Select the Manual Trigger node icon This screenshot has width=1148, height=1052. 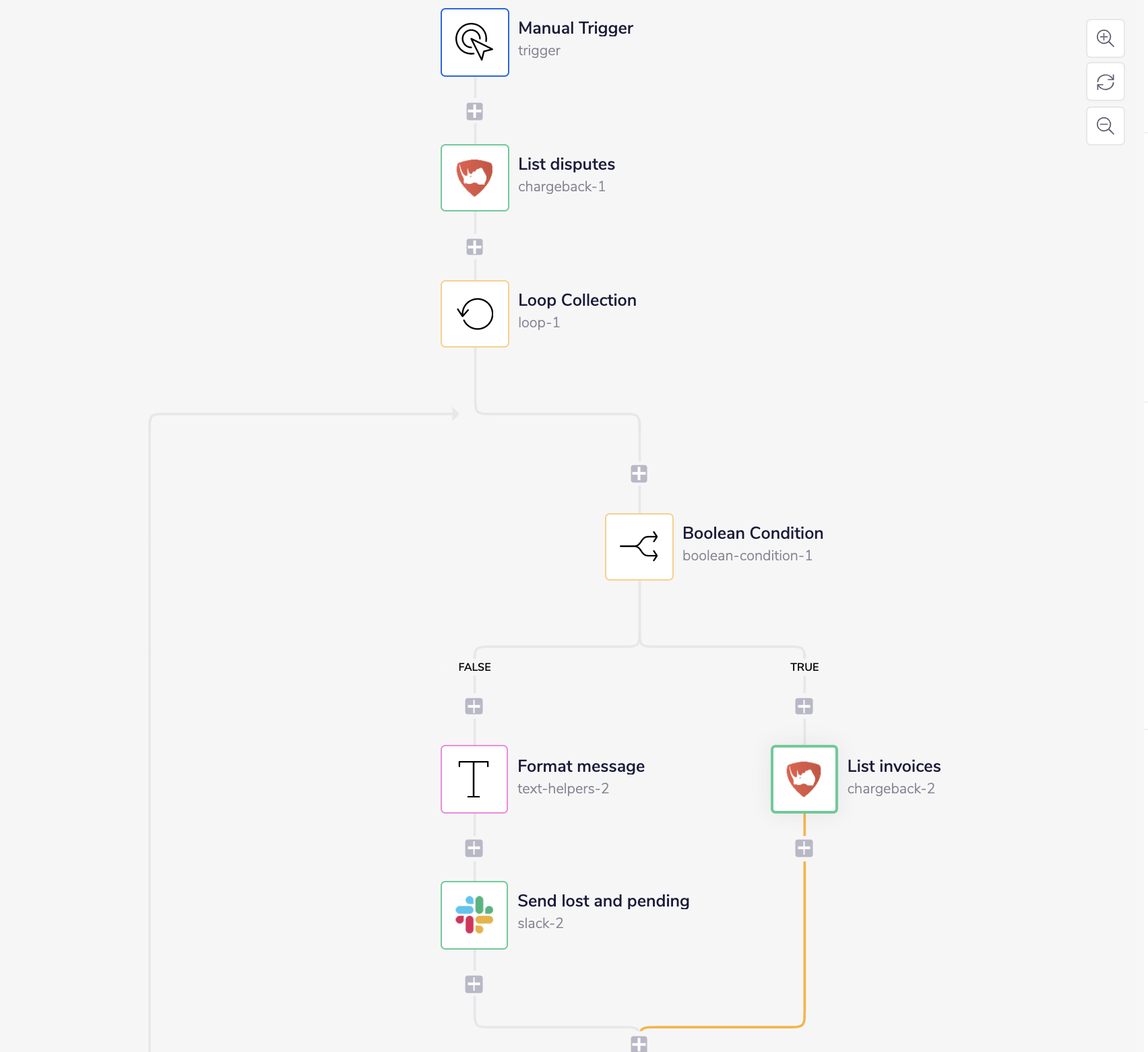click(x=474, y=42)
